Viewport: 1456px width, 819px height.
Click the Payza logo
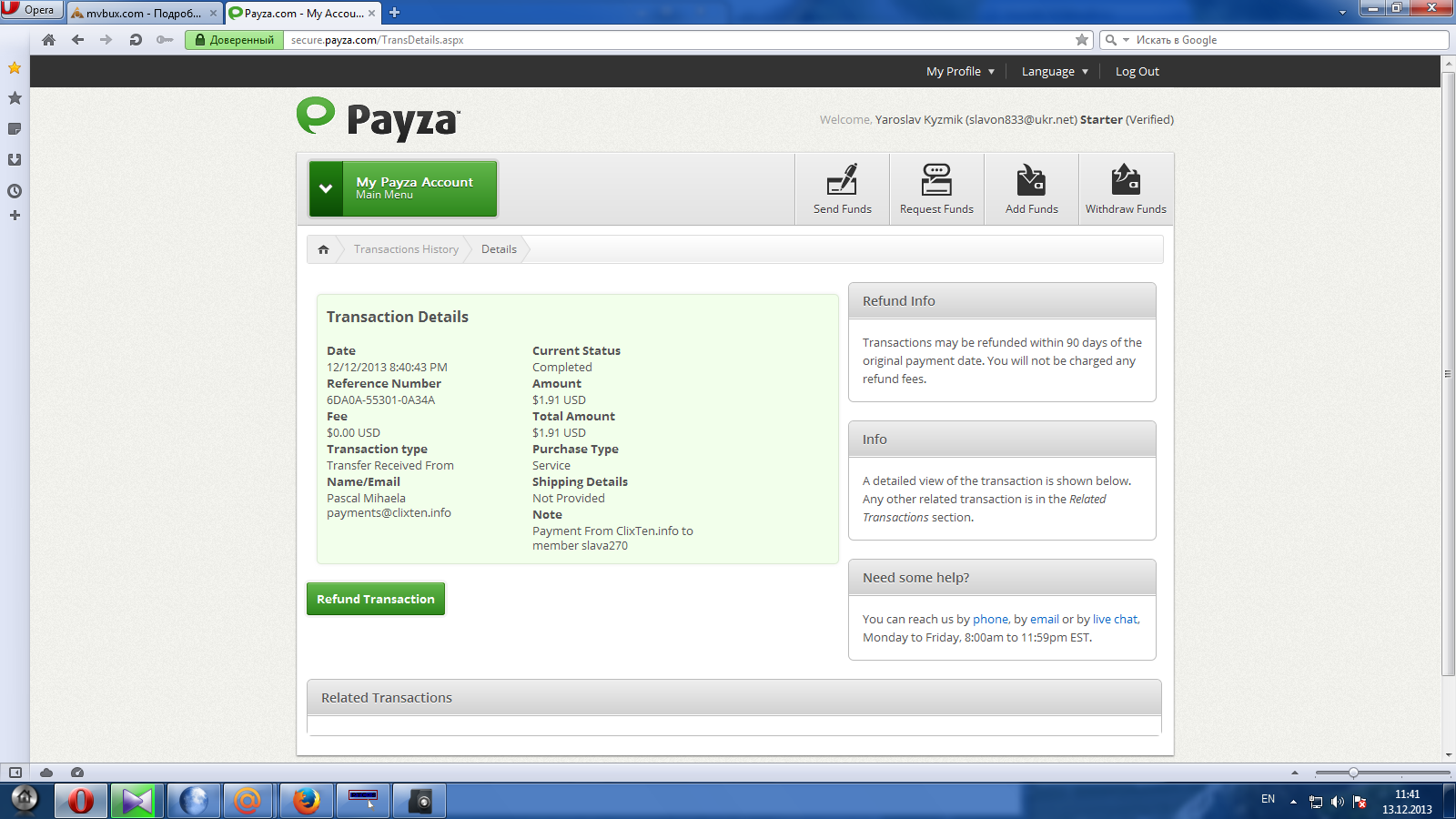(x=379, y=119)
